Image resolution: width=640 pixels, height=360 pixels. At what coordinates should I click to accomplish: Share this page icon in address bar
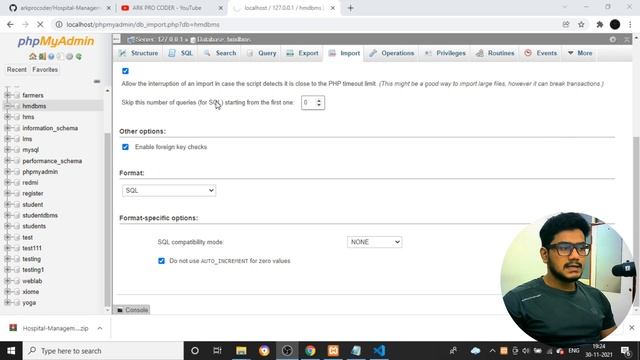point(566,24)
